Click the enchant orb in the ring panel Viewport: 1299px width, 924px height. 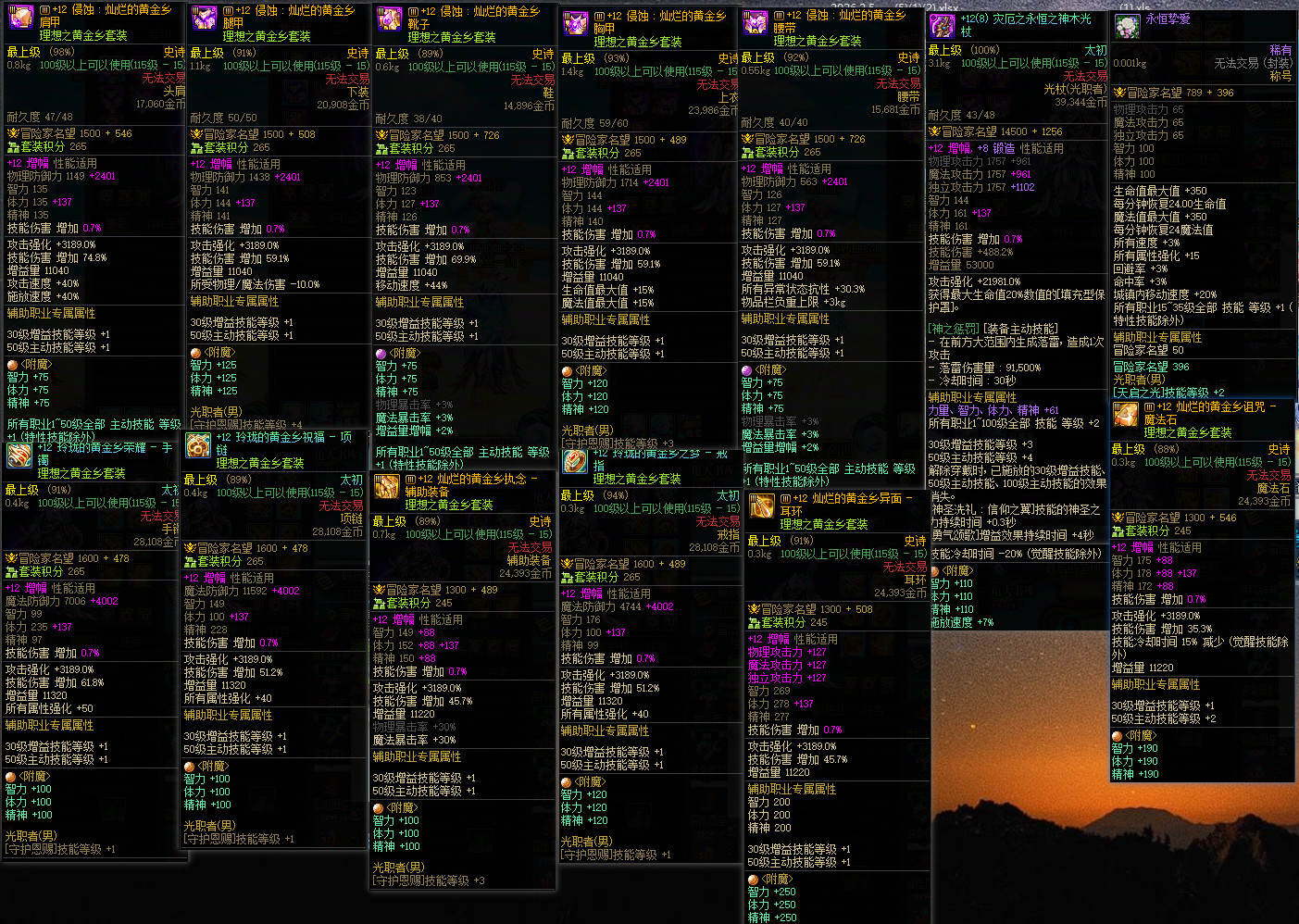click(x=566, y=782)
